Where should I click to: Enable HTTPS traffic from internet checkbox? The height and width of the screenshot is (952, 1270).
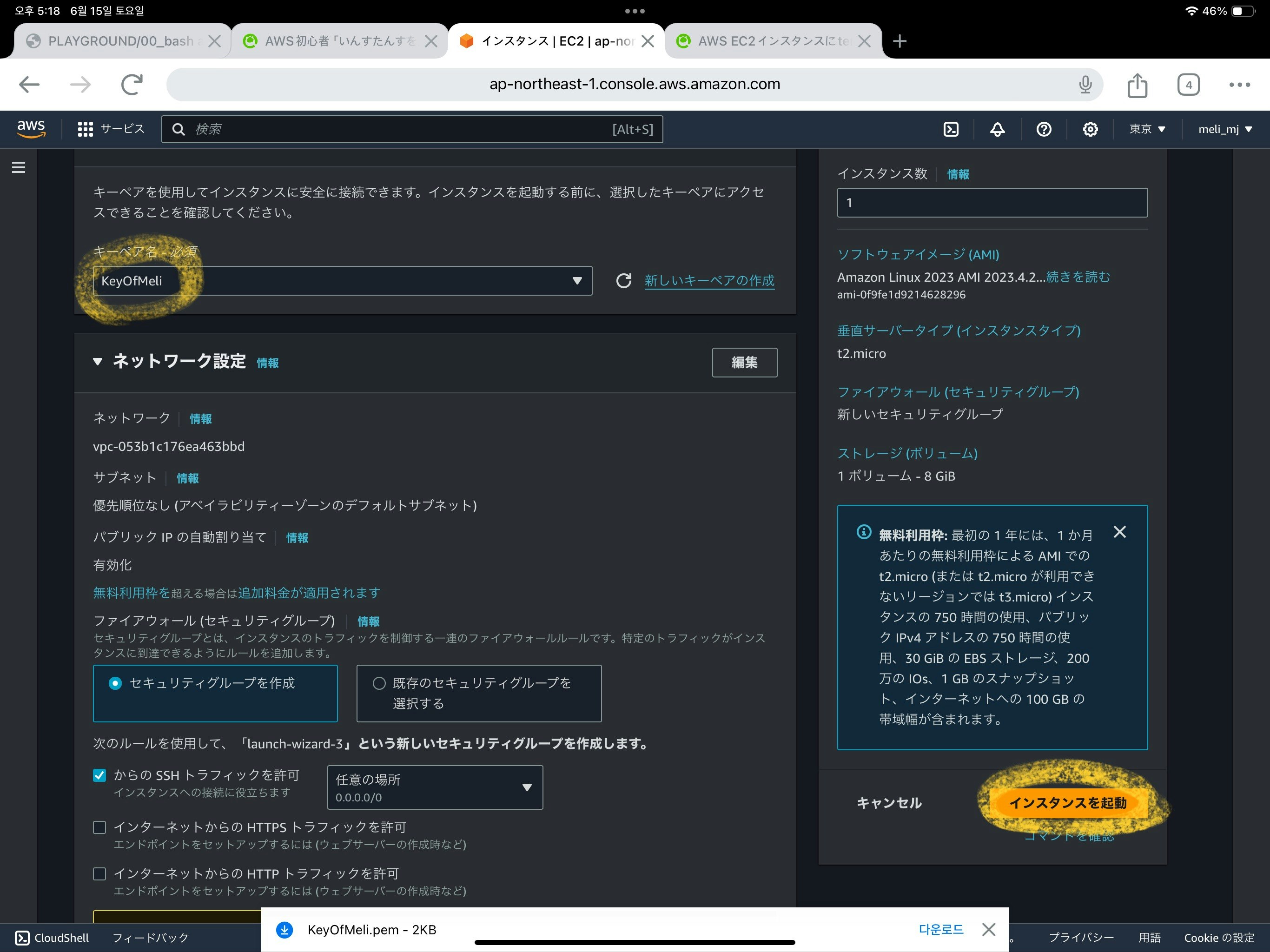[x=99, y=827]
